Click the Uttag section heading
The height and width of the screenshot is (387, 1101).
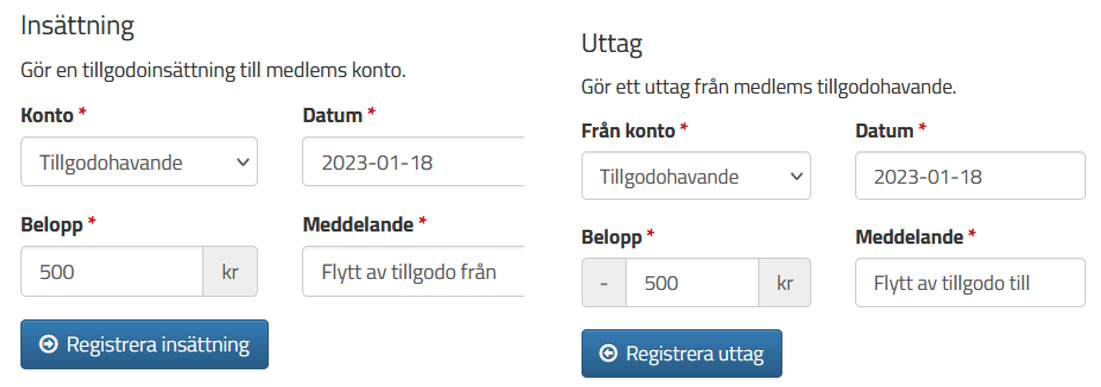pos(612,44)
